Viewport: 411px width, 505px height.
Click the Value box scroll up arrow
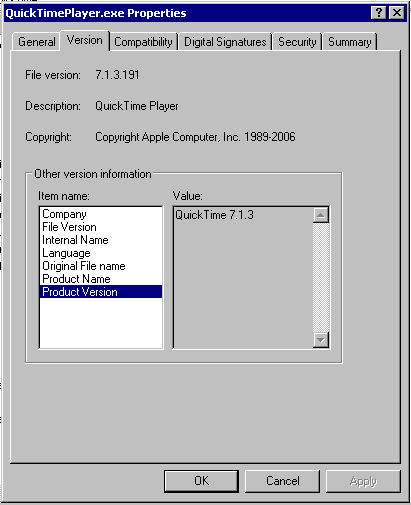click(x=321, y=215)
